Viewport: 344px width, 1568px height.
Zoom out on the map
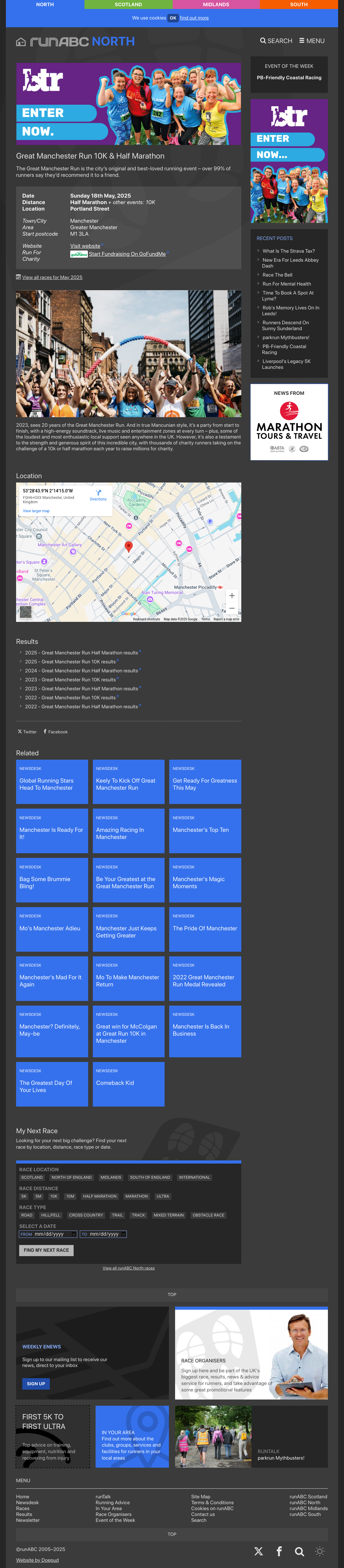[x=232, y=608]
